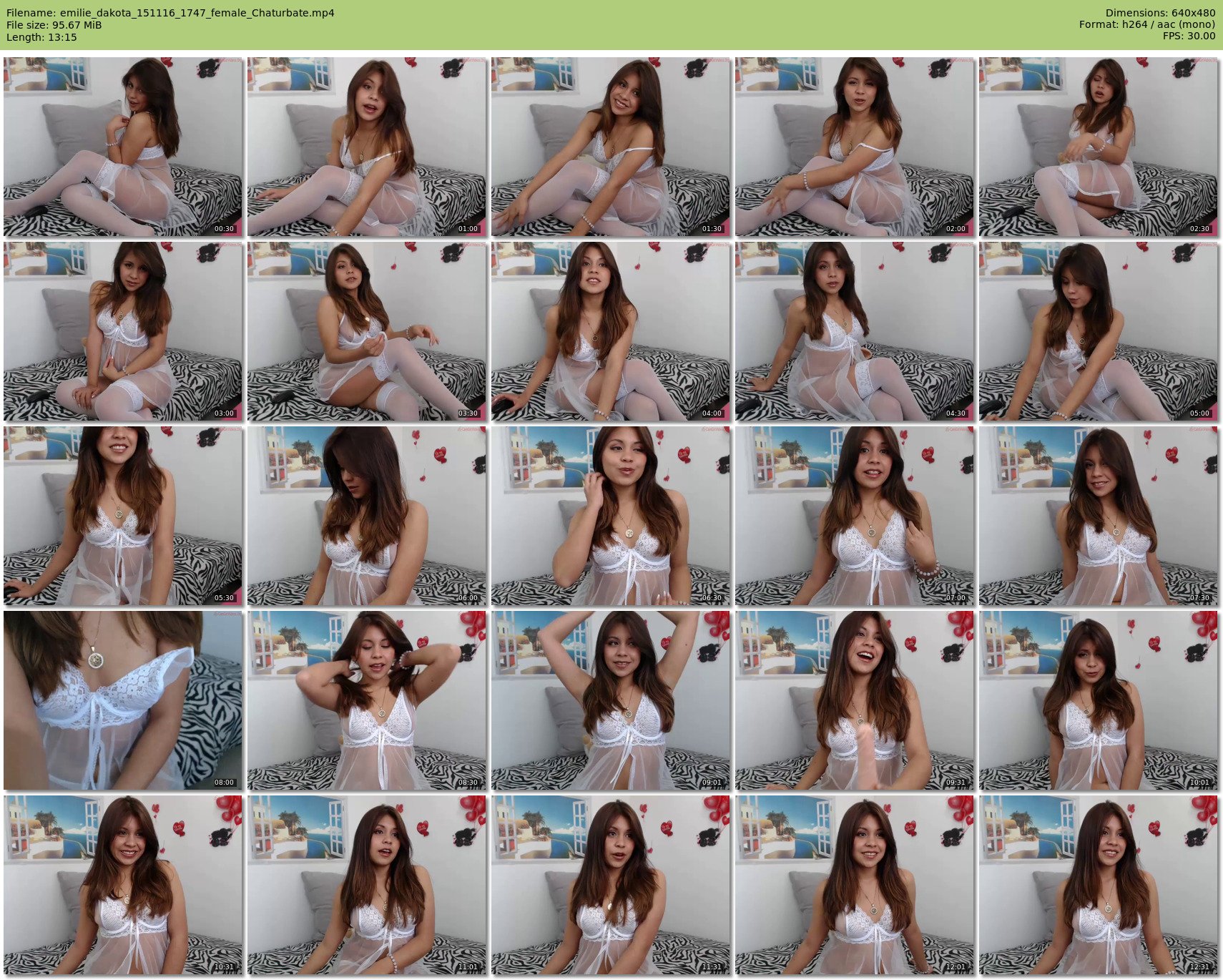The image size is (1223, 980).
Task: Open the thumbnail stamped 01:00
Action: 367,147
